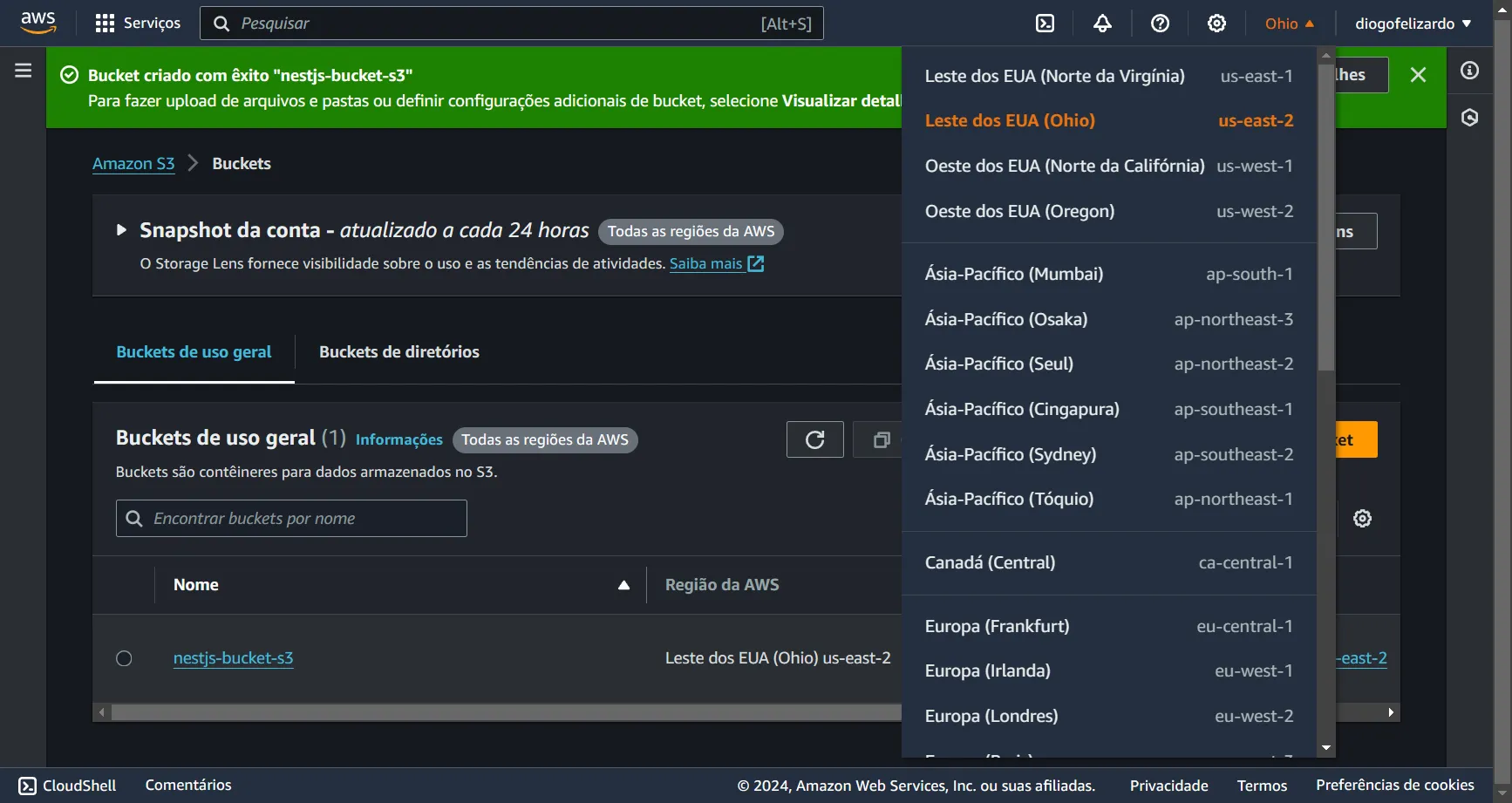
Task: Select region Europa (Frankfurt)
Action: 1109,626
